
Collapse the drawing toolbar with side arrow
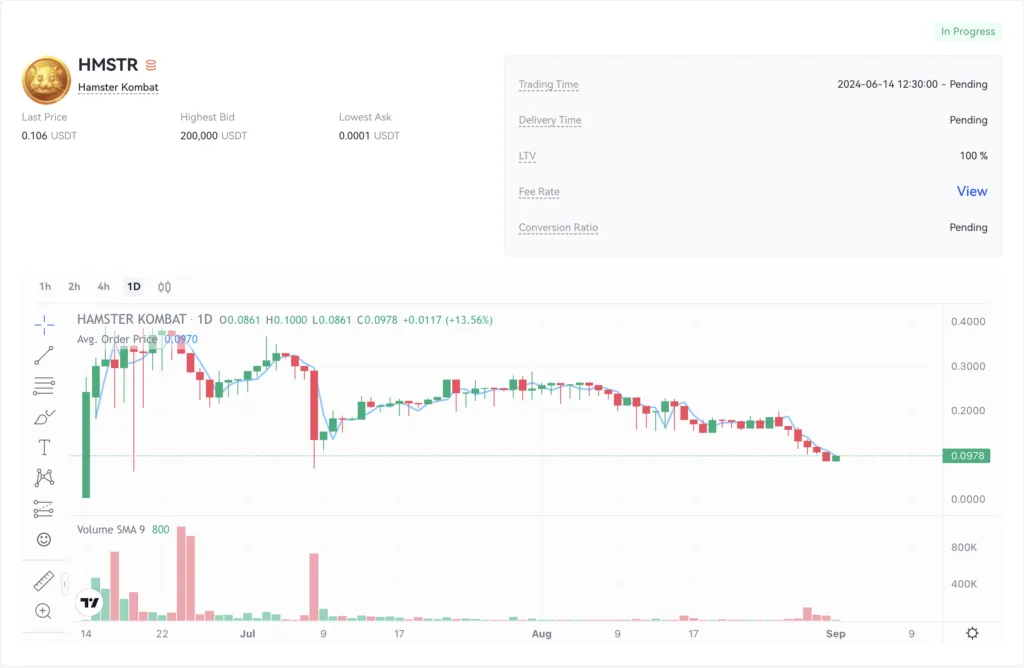point(65,583)
